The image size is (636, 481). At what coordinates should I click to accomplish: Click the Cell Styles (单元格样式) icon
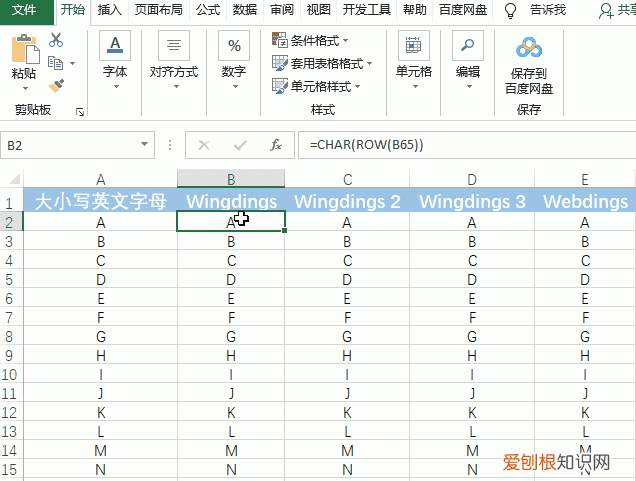pos(279,86)
